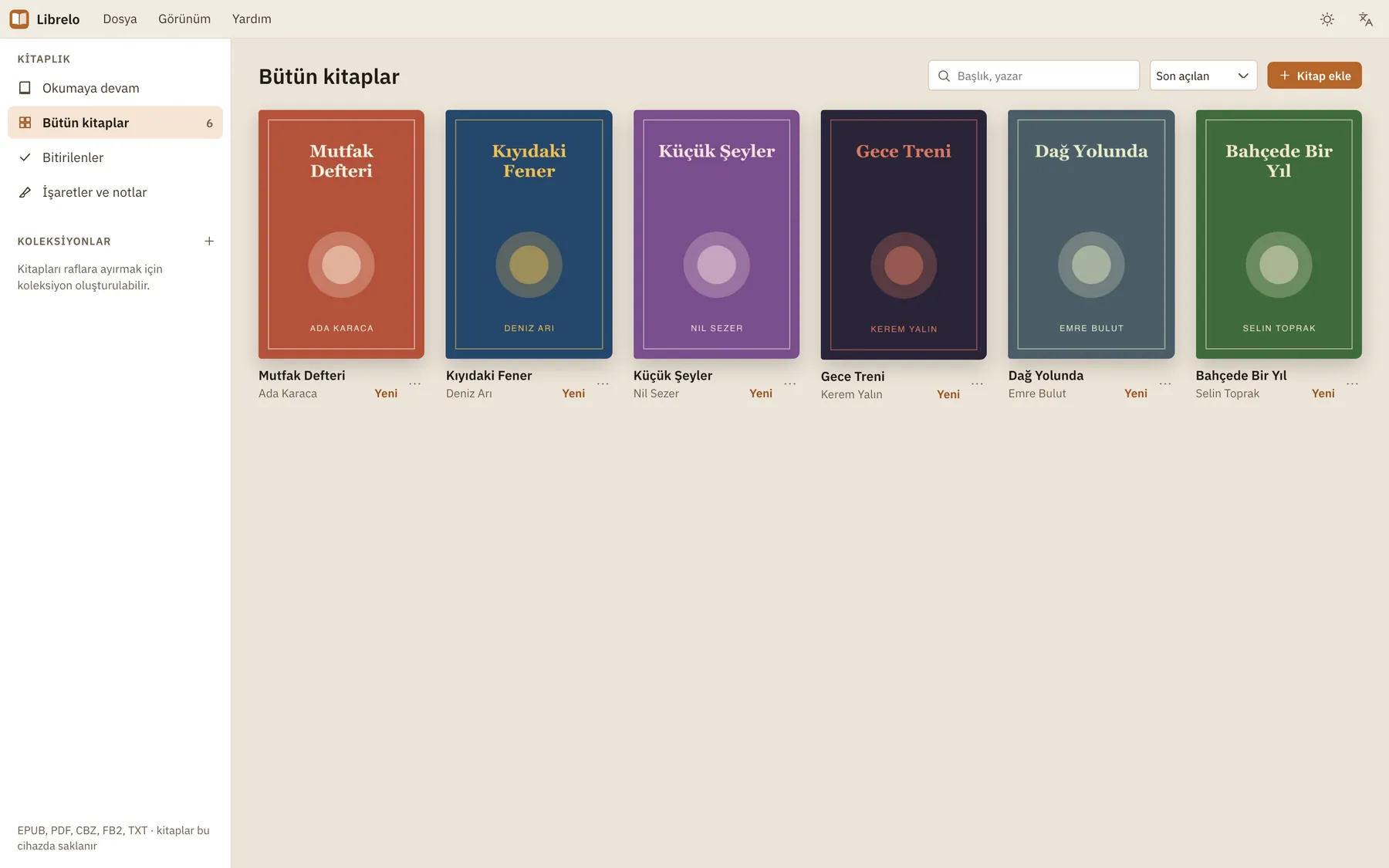Image resolution: width=1389 pixels, height=868 pixels.
Task: Open more options for Bahçede Bir Yıl
Action: click(1353, 383)
